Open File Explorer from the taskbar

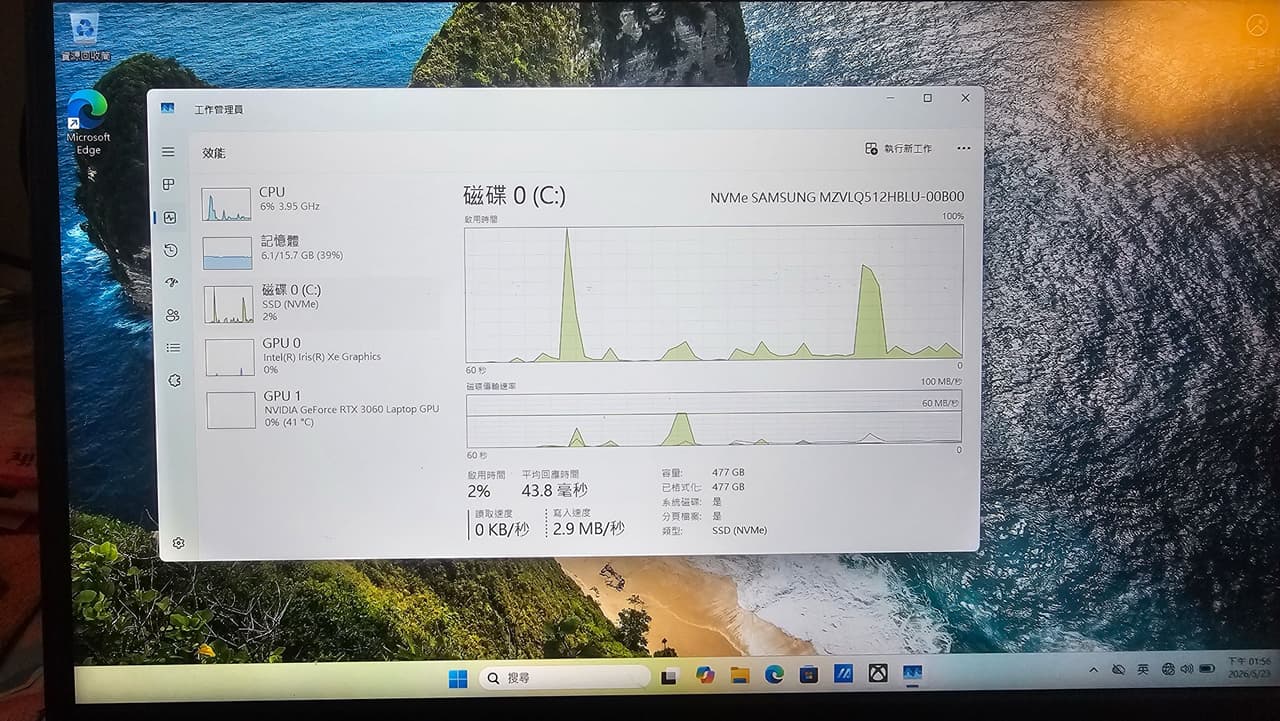[740, 675]
